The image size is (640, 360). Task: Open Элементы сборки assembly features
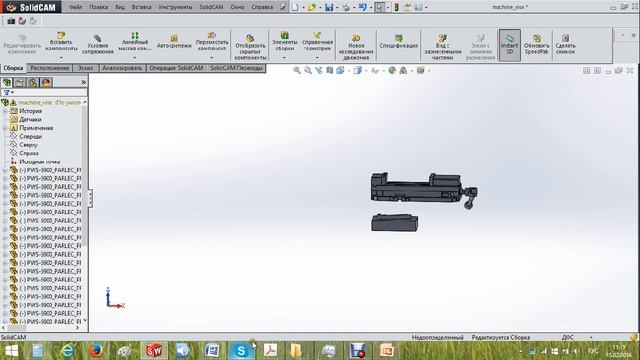(x=284, y=42)
